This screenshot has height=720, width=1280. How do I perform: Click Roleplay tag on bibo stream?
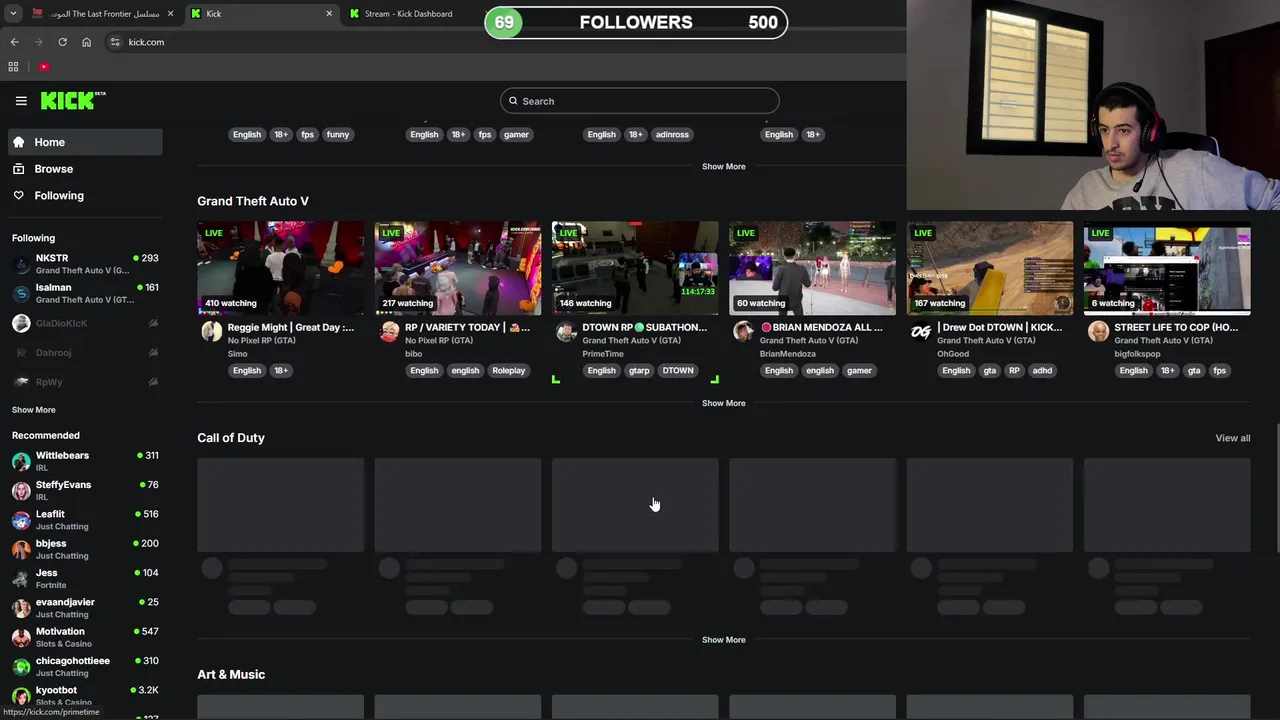click(x=508, y=371)
